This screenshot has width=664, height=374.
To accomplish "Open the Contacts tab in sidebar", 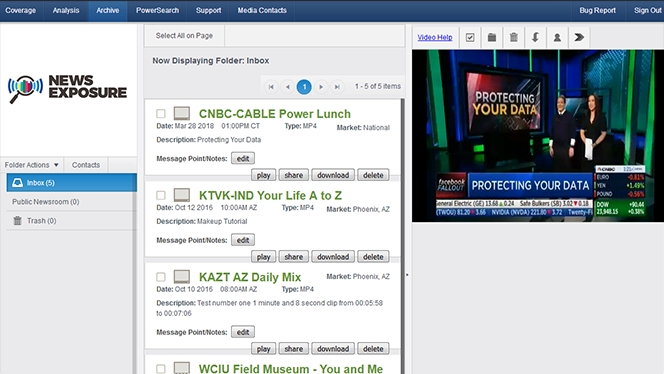I will [x=86, y=165].
